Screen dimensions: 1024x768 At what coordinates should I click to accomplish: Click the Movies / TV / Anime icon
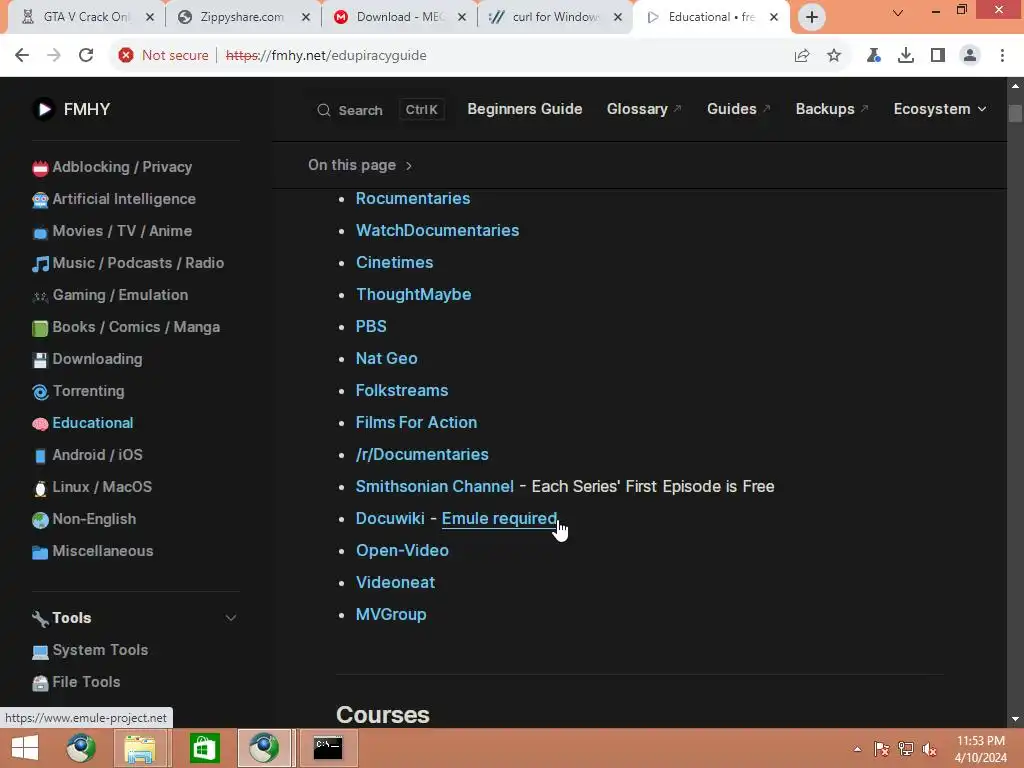(40, 232)
